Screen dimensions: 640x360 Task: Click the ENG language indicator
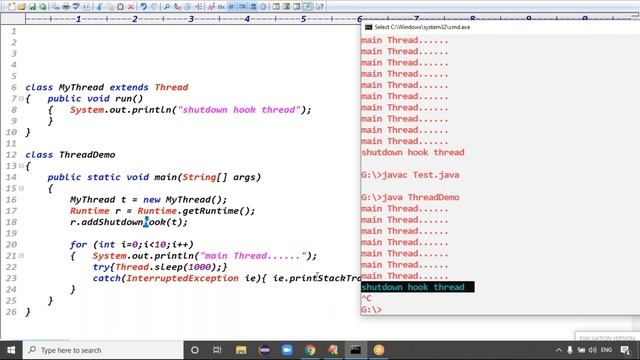click(607, 350)
